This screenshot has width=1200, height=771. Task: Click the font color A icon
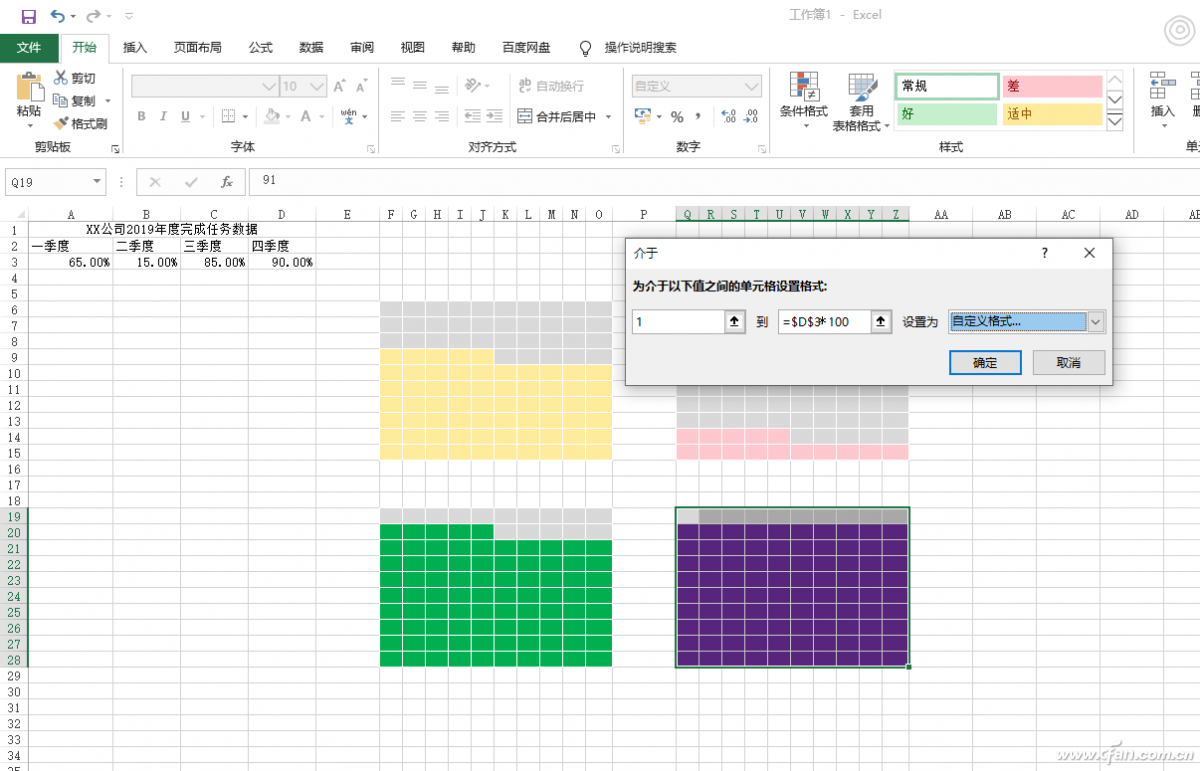307,116
